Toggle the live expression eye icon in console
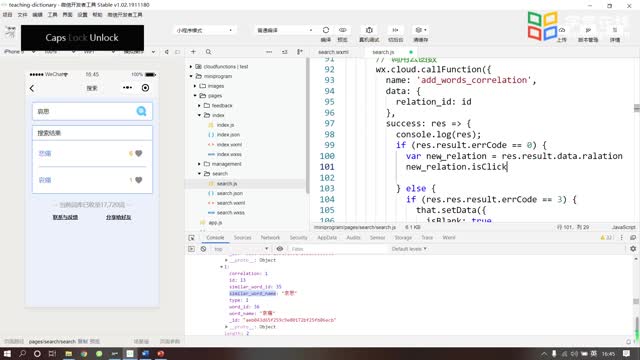Viewport: 640px width, 360px height. (280, 249)
